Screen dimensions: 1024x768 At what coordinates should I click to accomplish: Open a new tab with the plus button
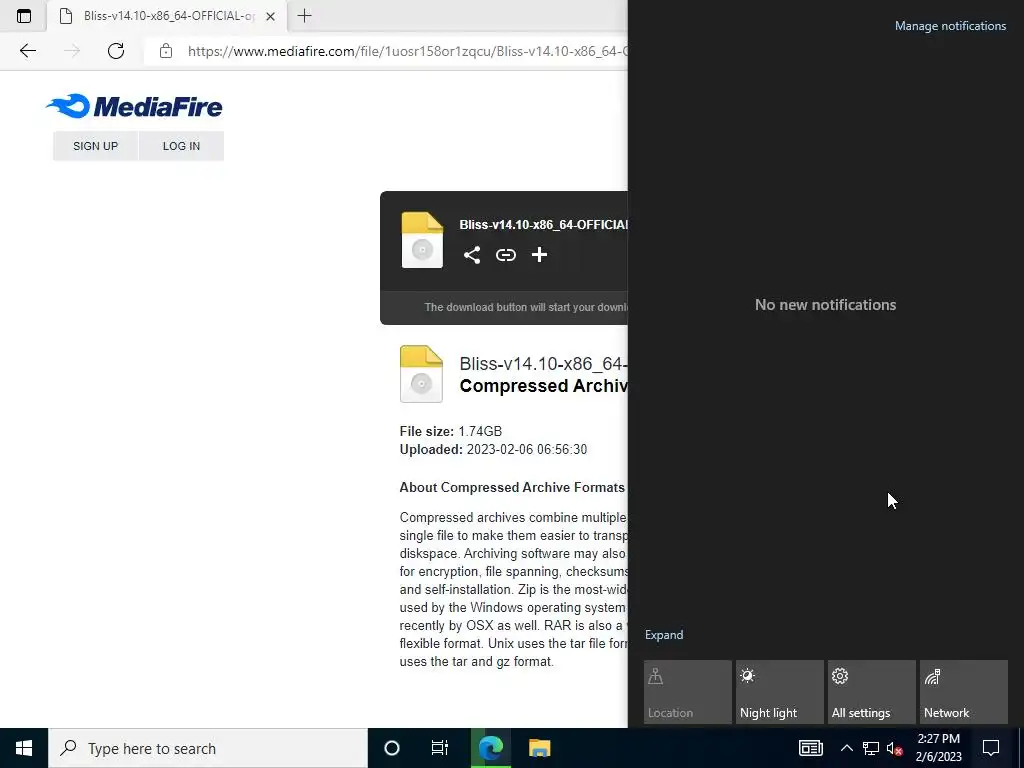click(x=304, y=16)
